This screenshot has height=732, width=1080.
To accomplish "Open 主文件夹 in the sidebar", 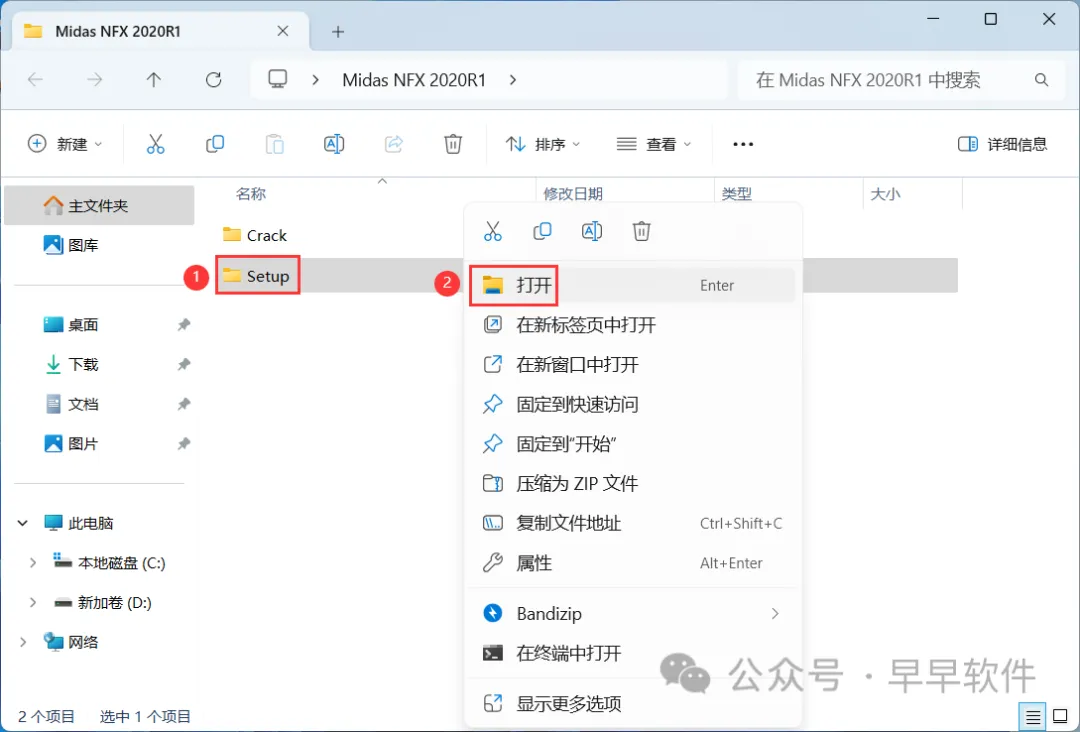I will (x=98, y=205).
